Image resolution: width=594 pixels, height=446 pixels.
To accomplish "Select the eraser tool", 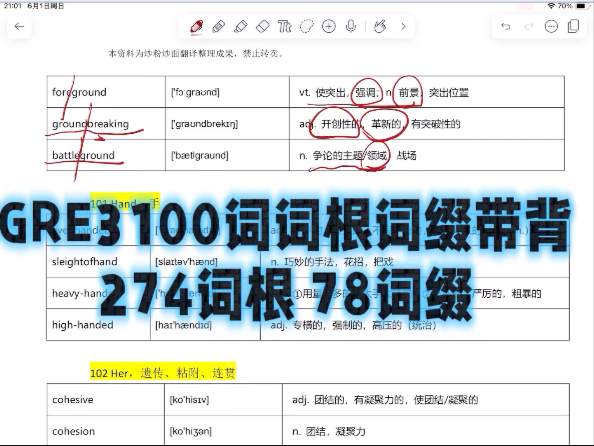I will [x=263, y=27].
